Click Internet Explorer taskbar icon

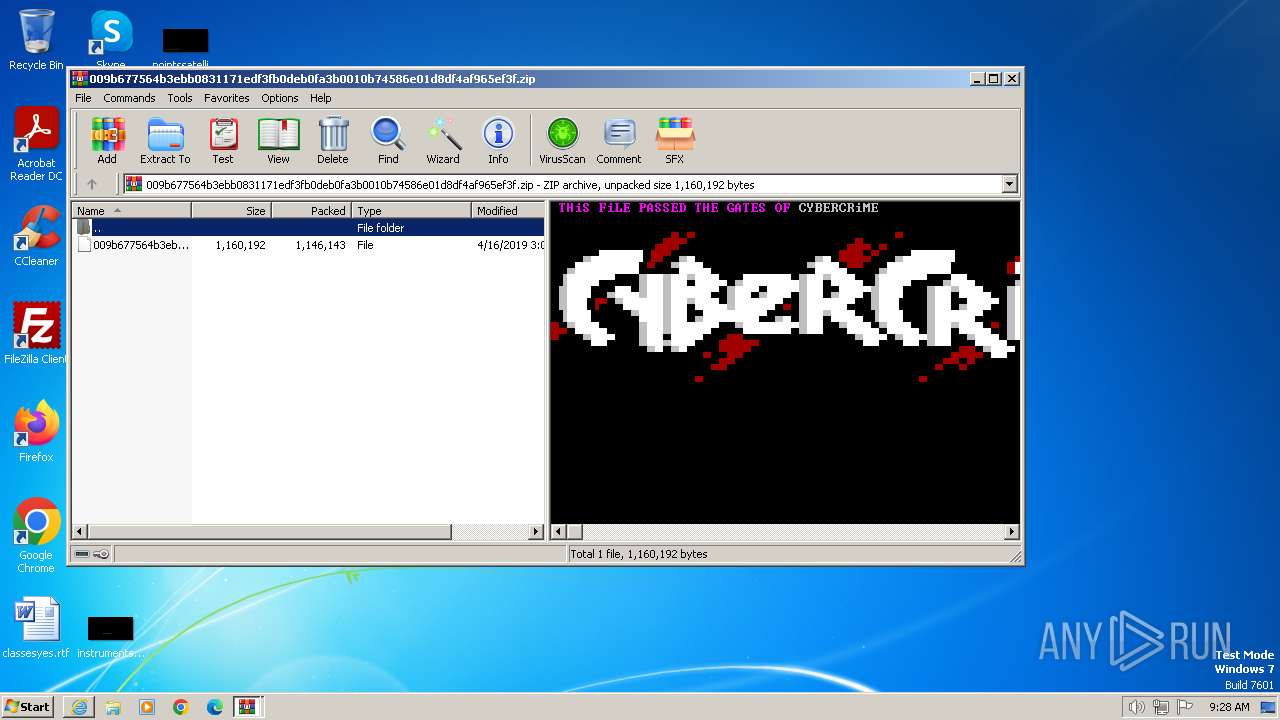[79, 707]
